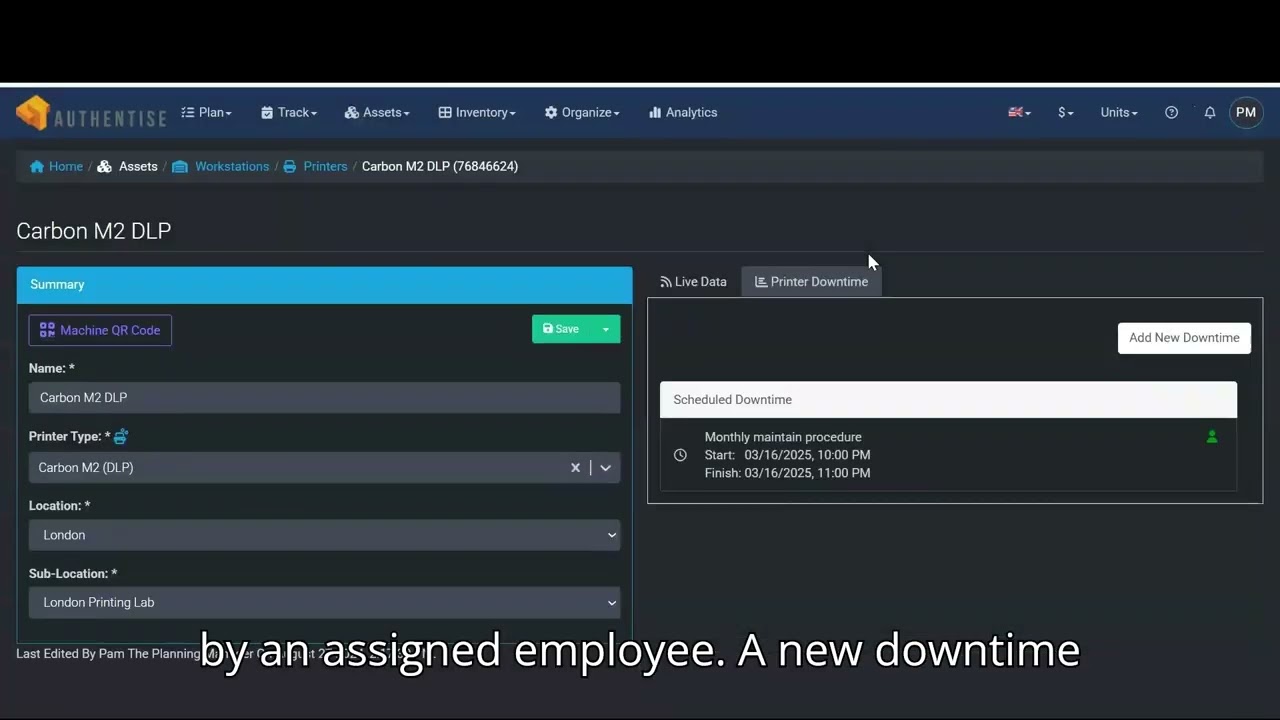This screenshot has height=720, width=1280.
Task: Click the Carbon M2 DLP page title
Action: coord(94,231)
